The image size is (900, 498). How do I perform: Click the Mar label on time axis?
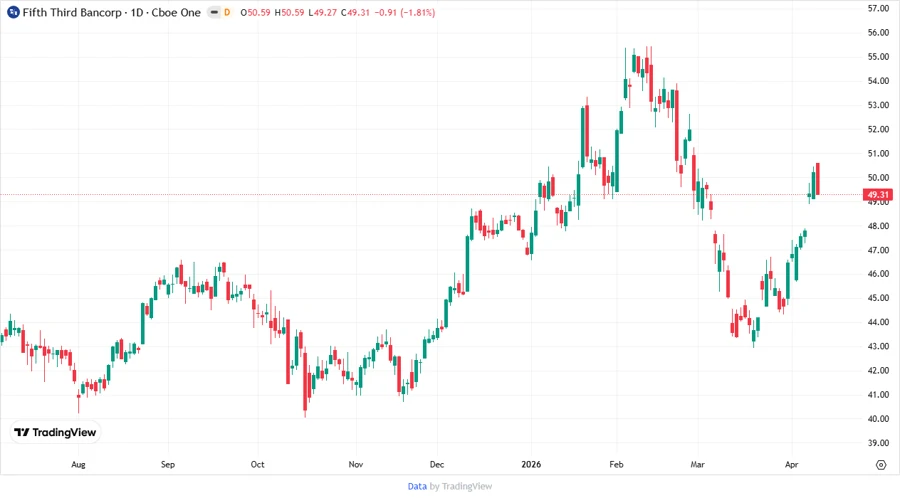697,464
